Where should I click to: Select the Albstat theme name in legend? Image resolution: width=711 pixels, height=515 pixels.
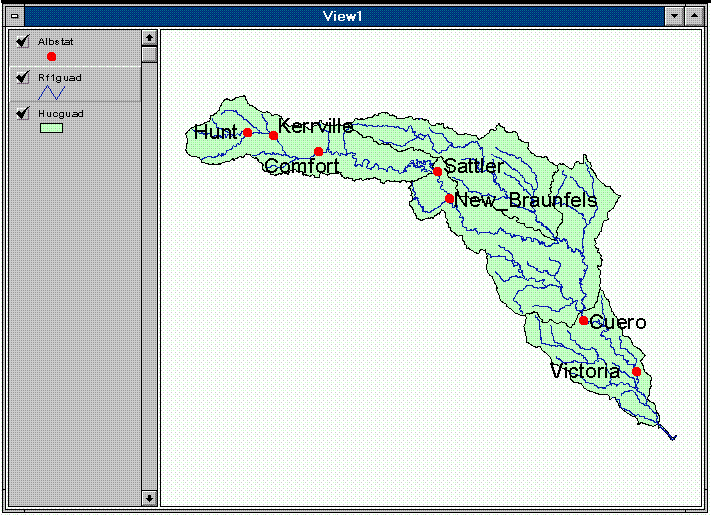55,41
